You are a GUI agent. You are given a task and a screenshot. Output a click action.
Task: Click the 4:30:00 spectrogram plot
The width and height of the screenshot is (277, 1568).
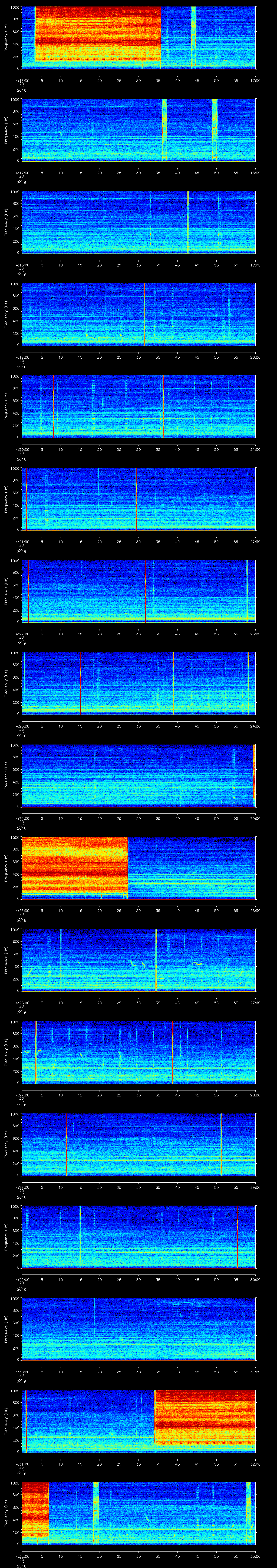(138, 1329)
